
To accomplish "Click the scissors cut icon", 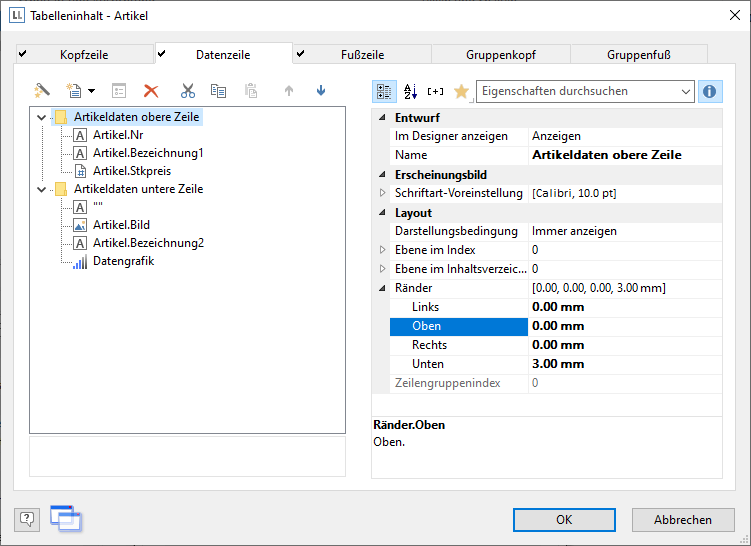I will click(187, 91).
